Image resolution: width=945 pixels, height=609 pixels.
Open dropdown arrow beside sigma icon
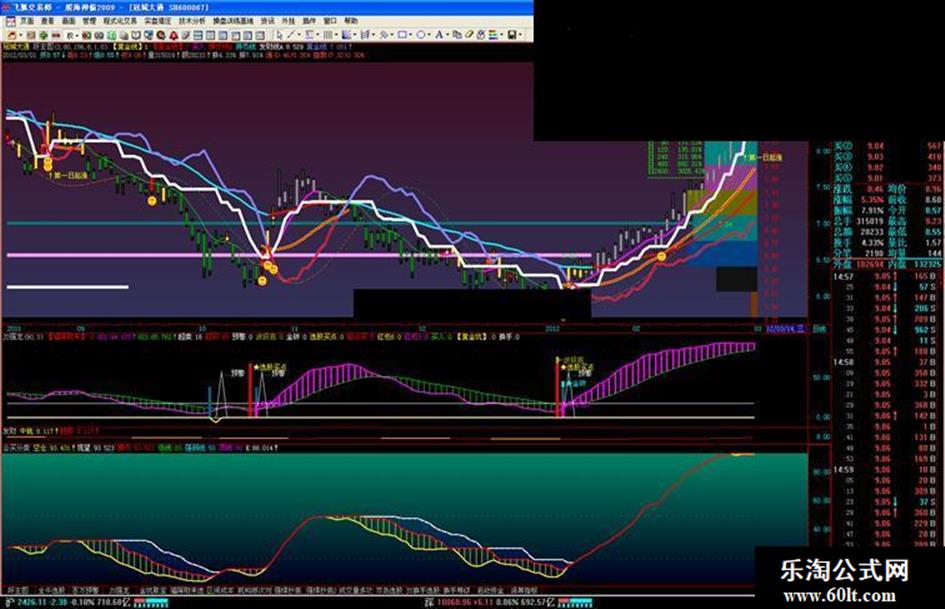[318, 35]
